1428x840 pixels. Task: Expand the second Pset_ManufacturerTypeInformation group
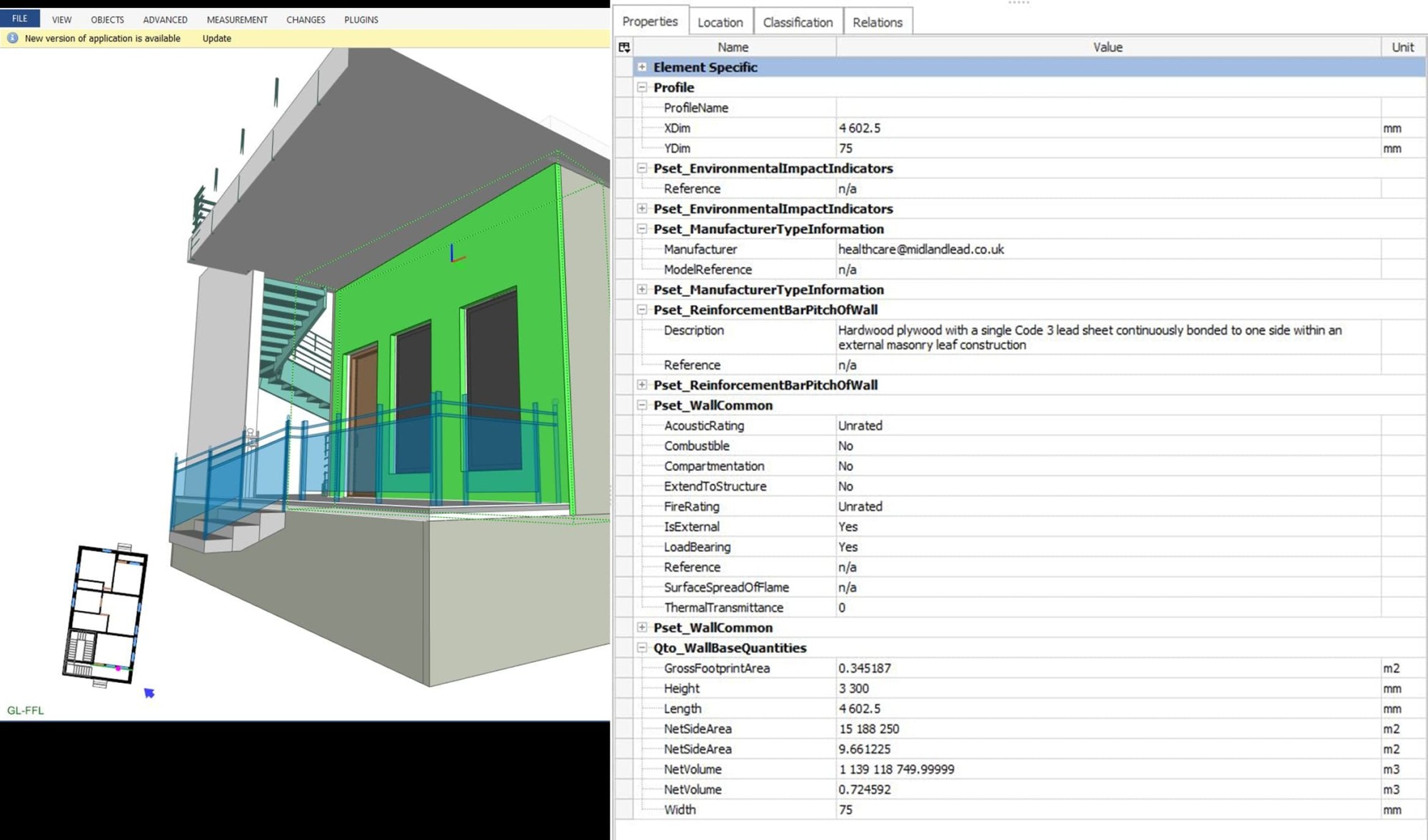pyautogui.click(x=642, y=290)
